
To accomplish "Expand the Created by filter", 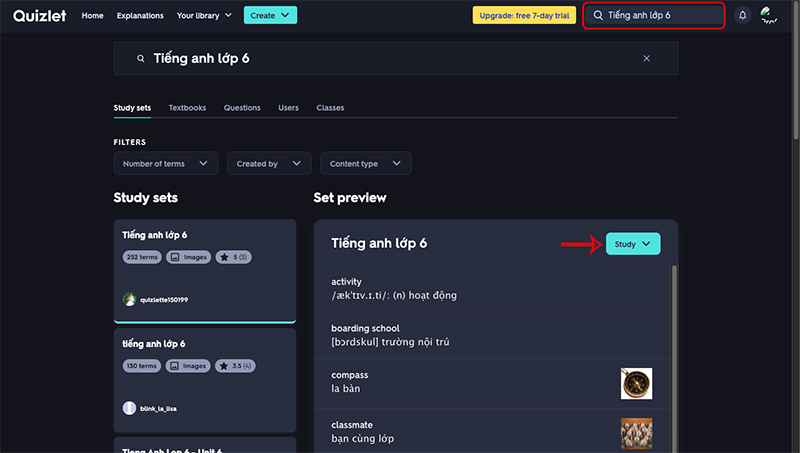I will click(268, 164).
